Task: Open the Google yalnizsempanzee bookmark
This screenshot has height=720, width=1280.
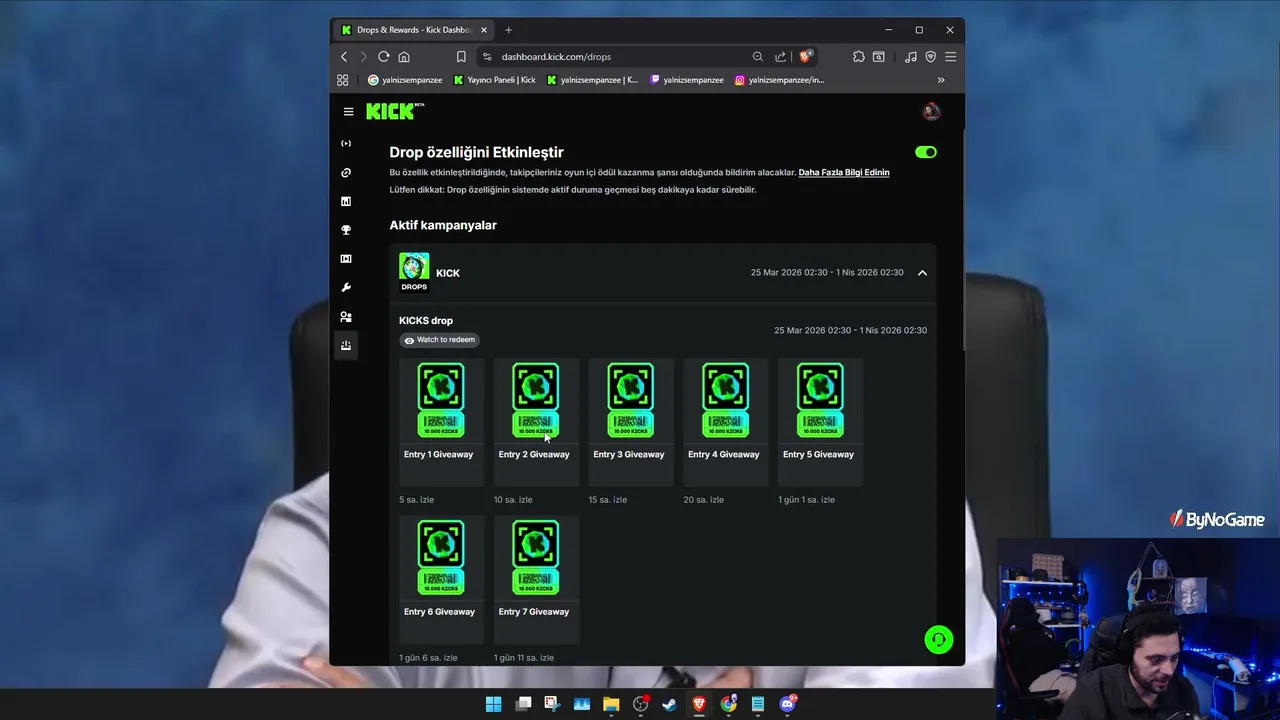Action: (x=405, y=80)
